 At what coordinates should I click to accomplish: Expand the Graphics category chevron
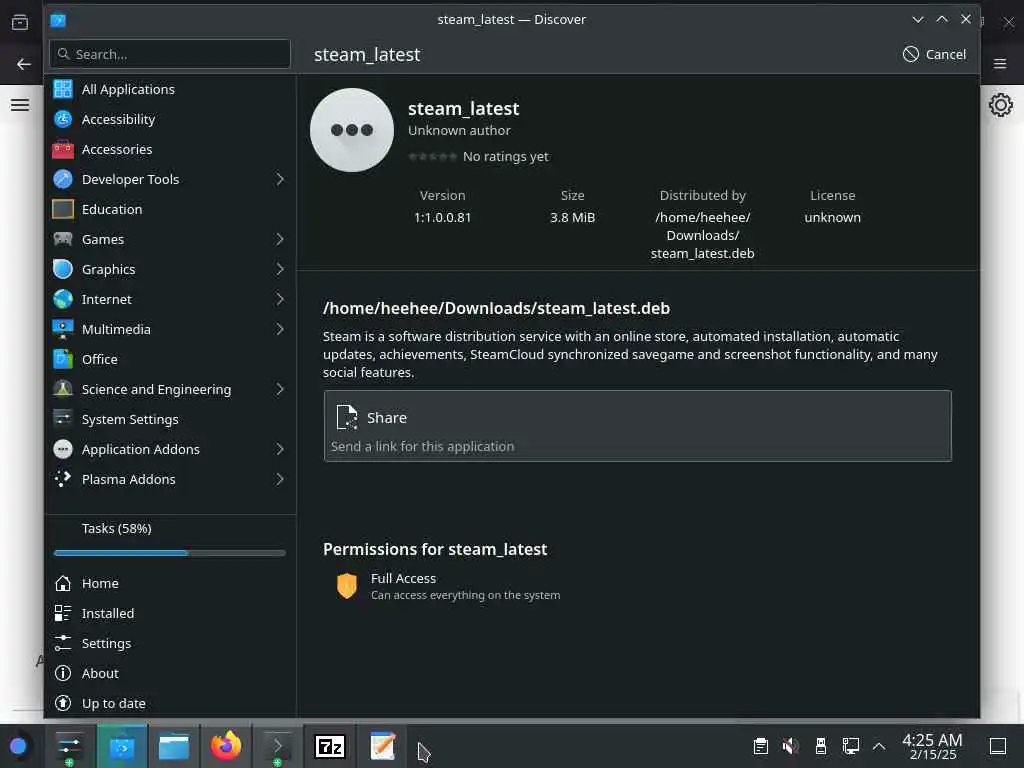coord(280,269)
